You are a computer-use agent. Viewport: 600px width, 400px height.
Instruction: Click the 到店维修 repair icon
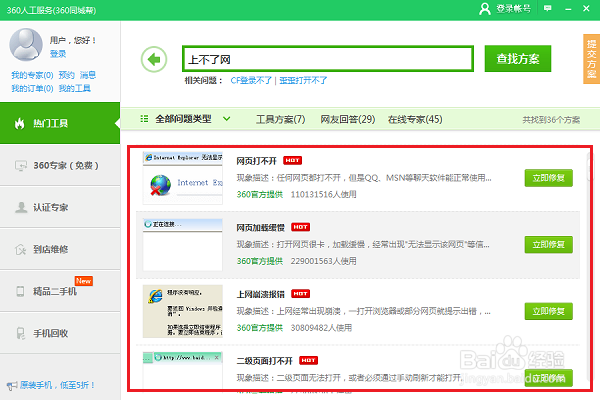pos(20,250)
